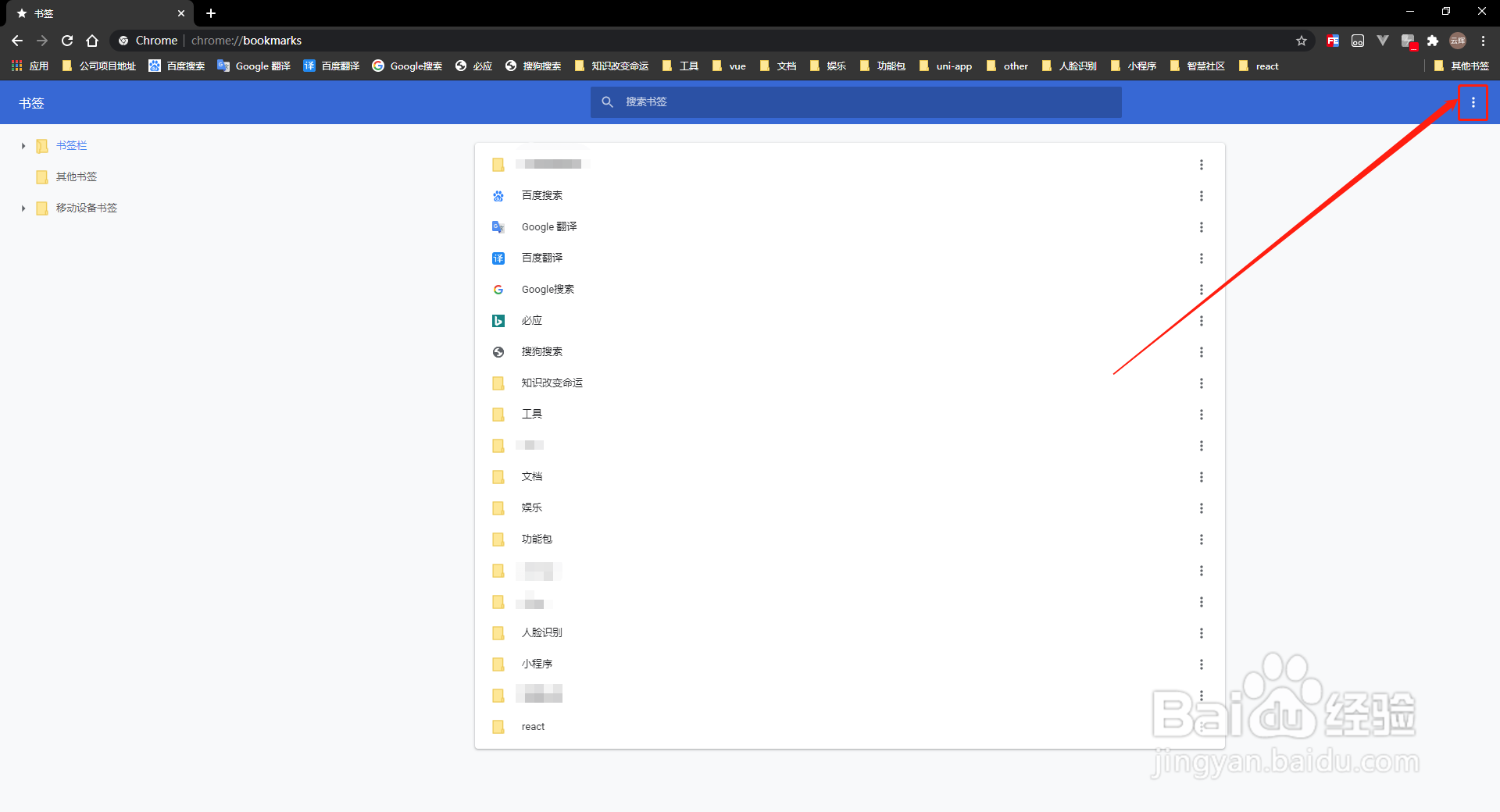Open more actions for 人脸识别 folder row
This screenshot has width=1500, height=812.
[x=1202, y=633]
